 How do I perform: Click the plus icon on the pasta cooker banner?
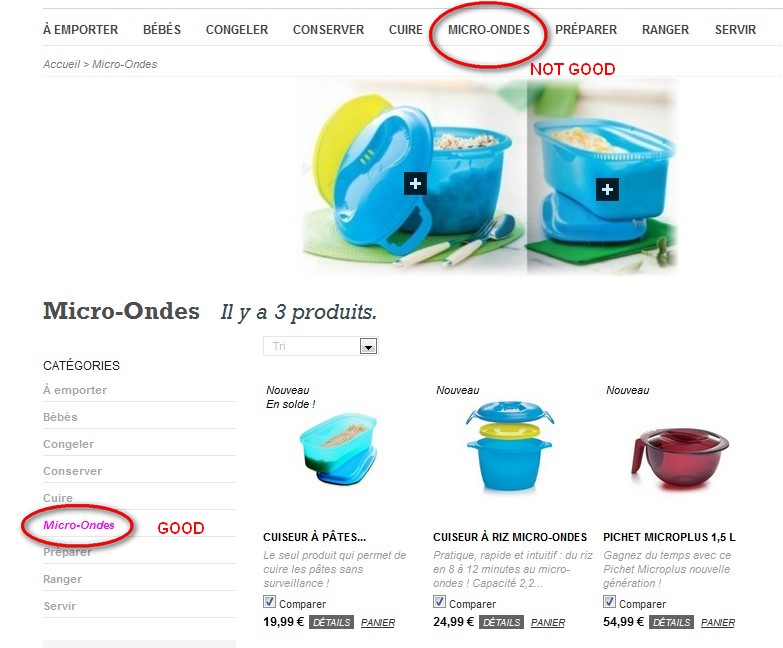tap(607, 190)
